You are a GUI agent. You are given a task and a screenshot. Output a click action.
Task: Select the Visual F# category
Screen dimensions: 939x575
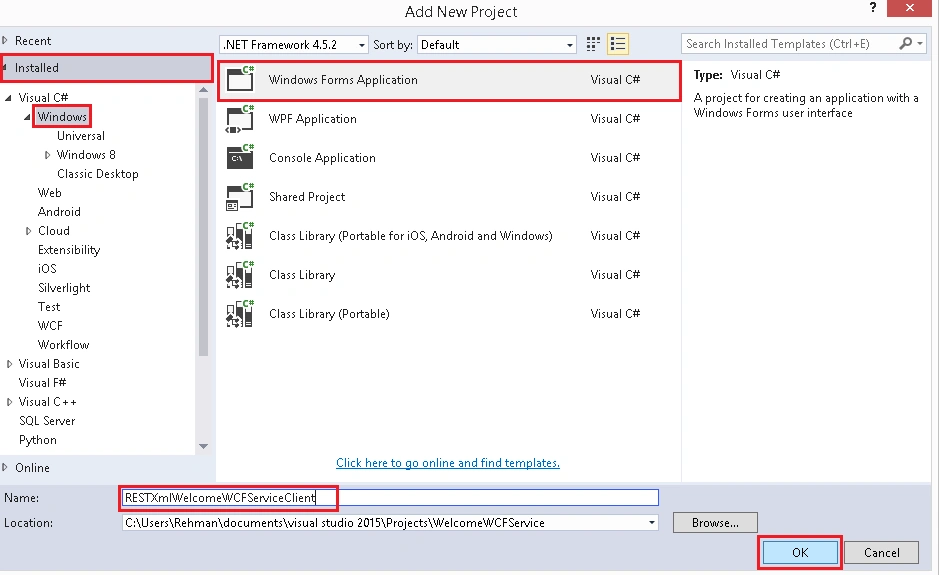tap(43, 383)
